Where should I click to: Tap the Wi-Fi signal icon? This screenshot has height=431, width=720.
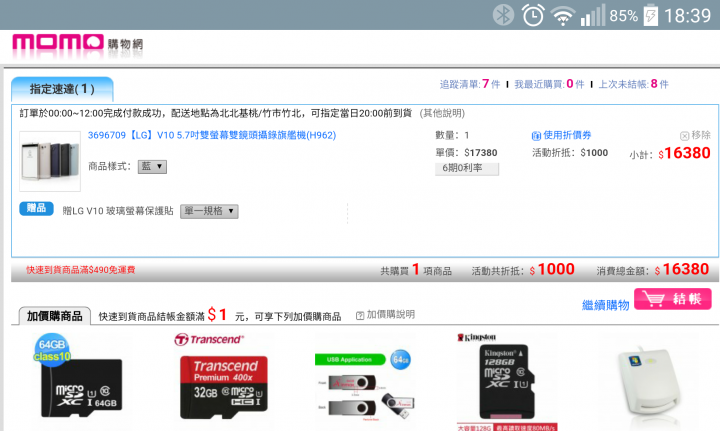(562, 16)
